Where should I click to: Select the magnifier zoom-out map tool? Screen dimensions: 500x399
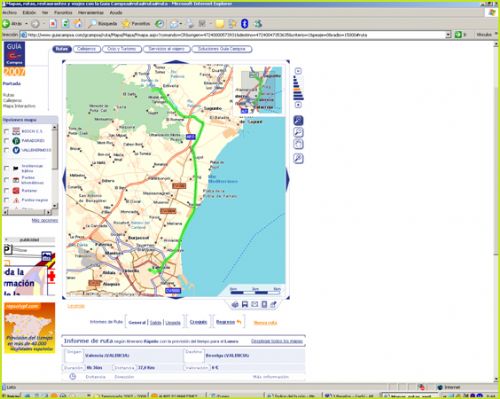click(x=298, y=132)
